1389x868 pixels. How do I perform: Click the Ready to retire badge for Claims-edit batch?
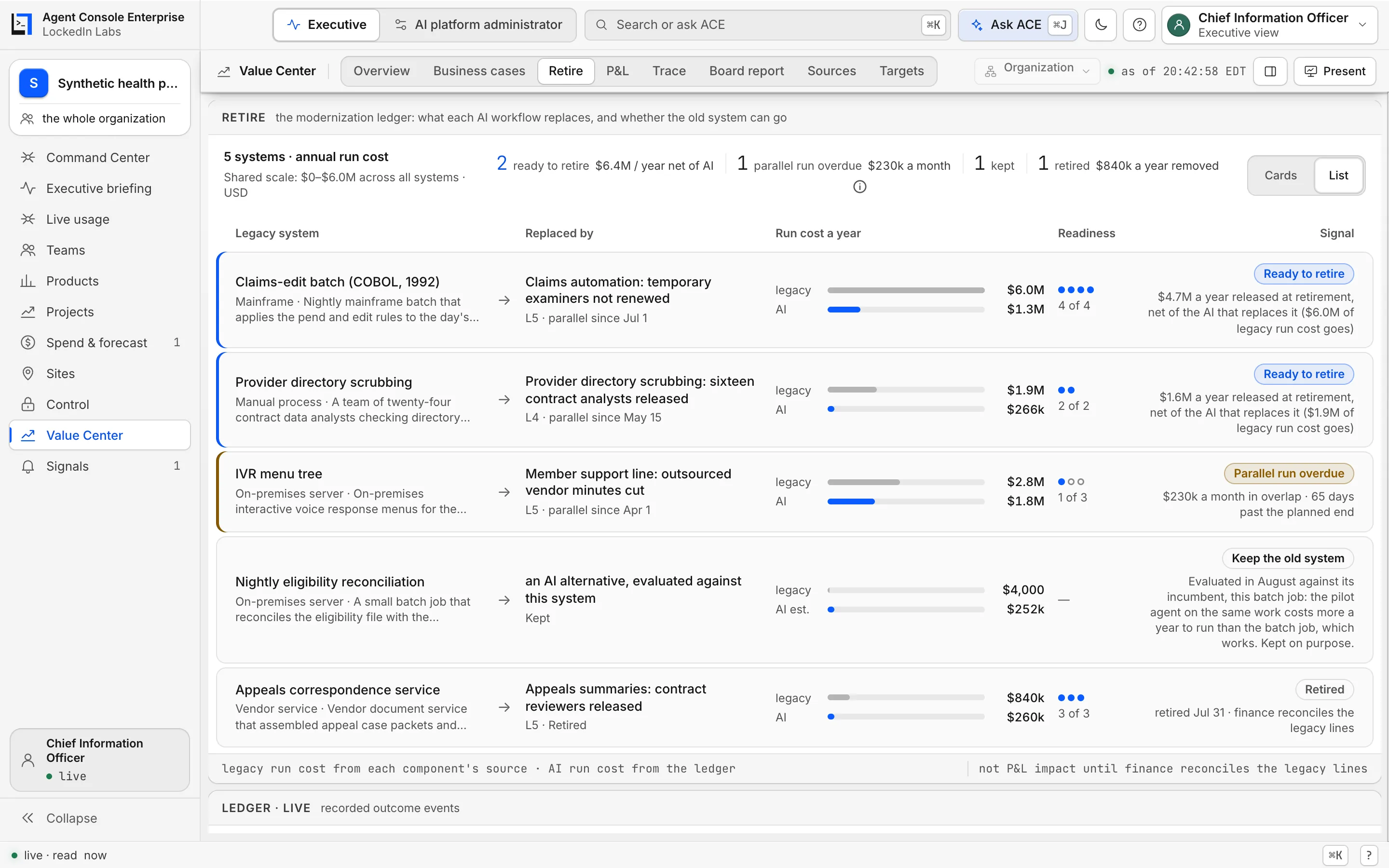pyautogui.click(x=1304, y=274)
